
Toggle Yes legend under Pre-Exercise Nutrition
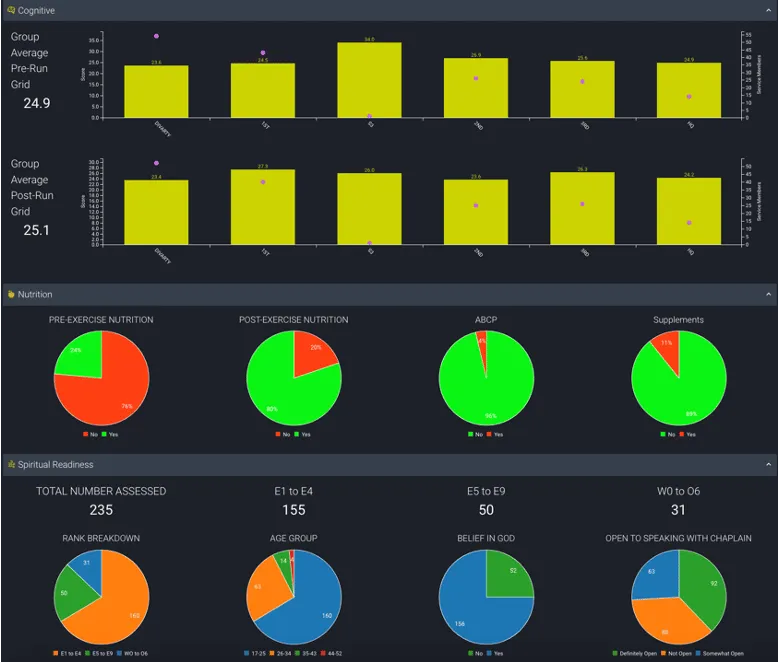tap(110, 434)
